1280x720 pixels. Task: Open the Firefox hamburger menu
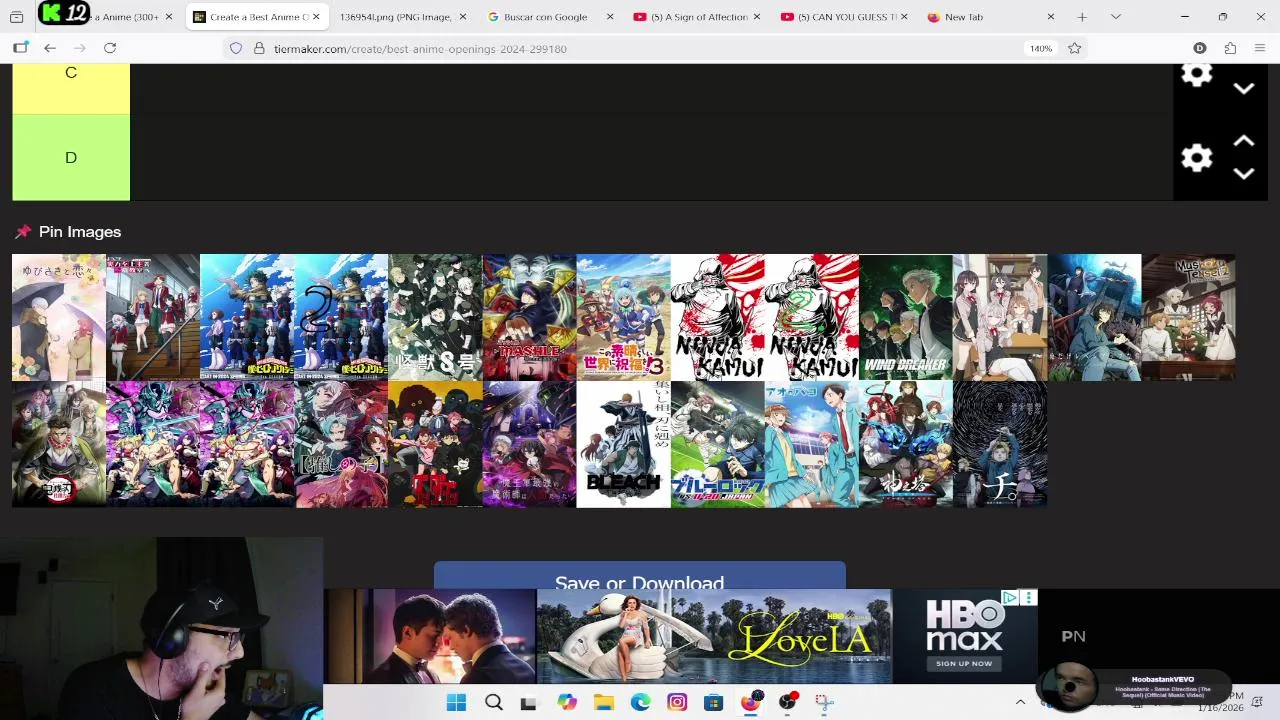[x=1260, y=48]
